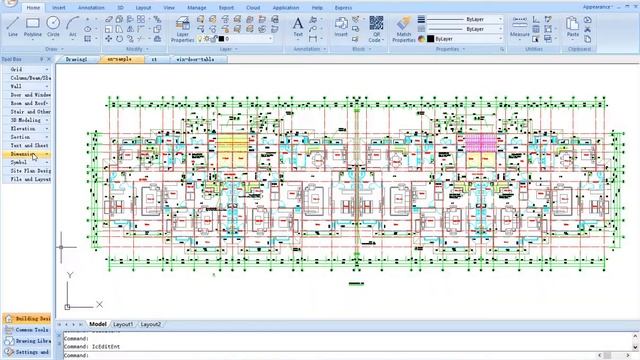The height and width of the screenshot is (360, 640).
Task: Open the Wall tool box category
Action: 27,86
